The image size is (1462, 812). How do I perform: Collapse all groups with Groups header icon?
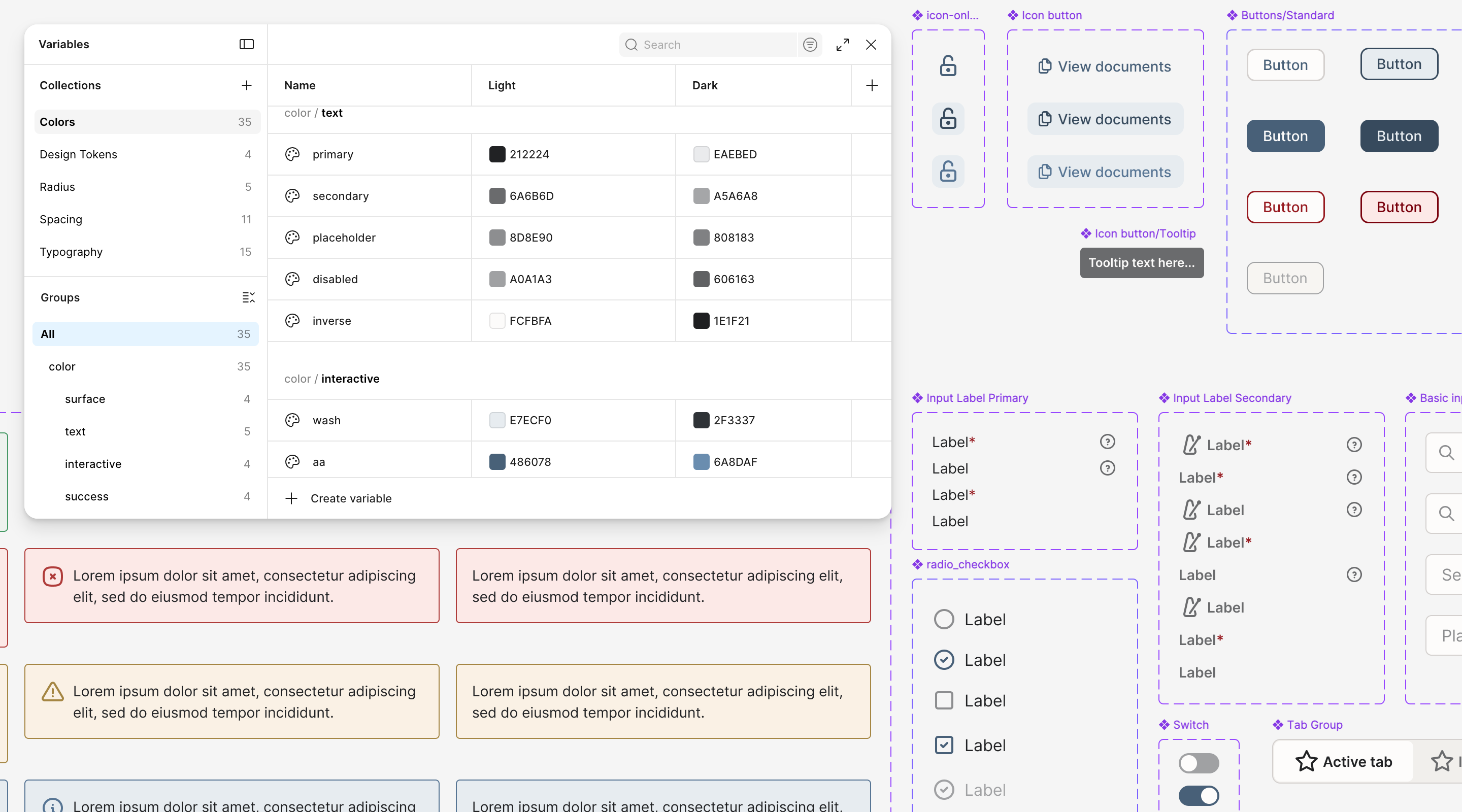[x=249, y=297]
